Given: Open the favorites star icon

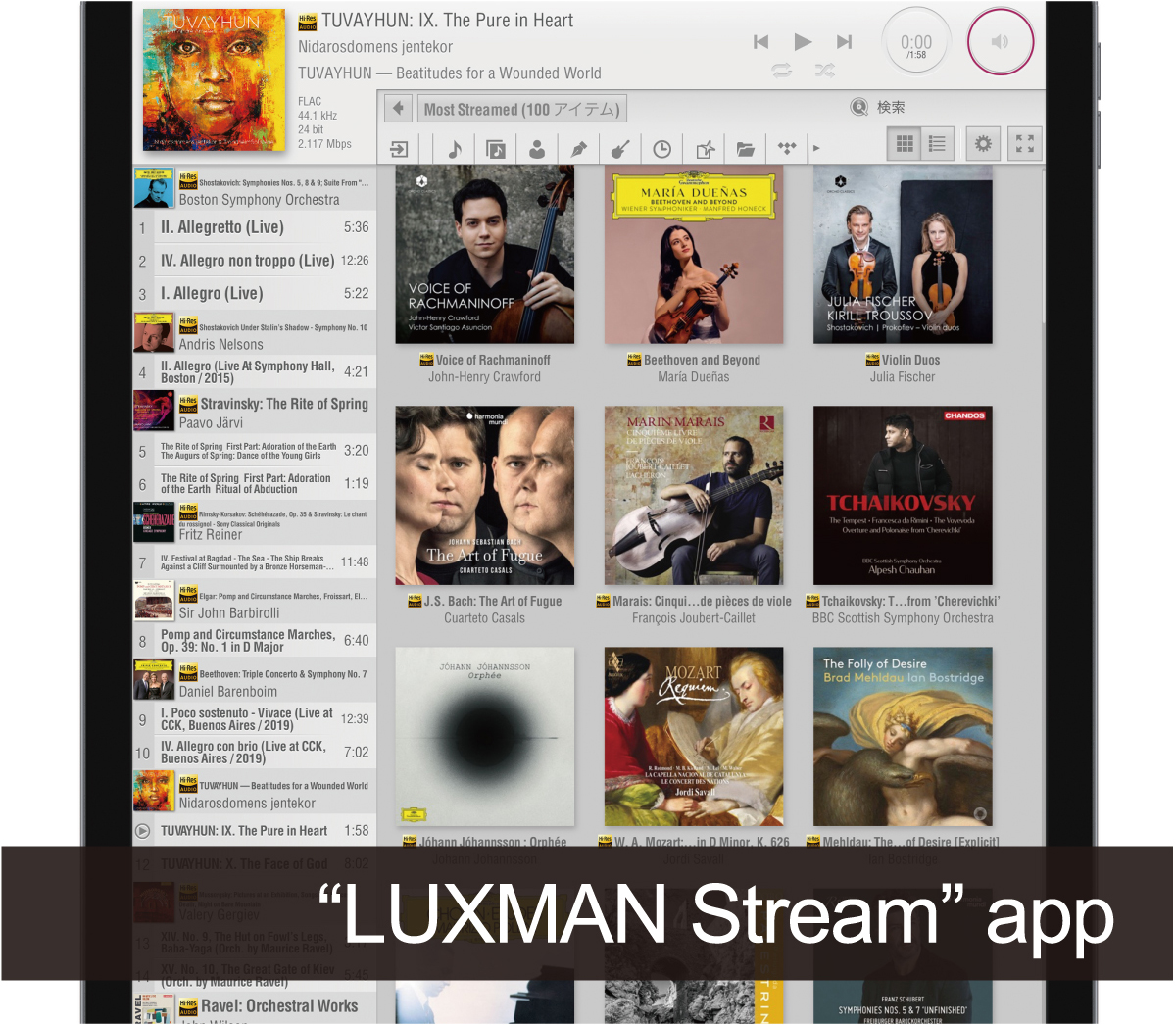Looking at the screenshot, I should [705, 149].
